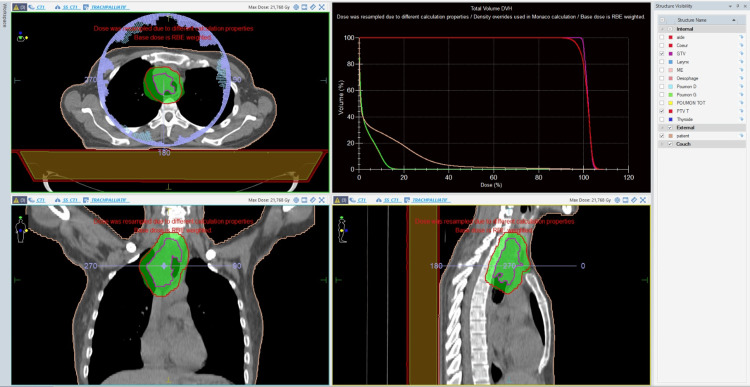Sort by Structure Name using the header arrow
This screenshot has width=750, height=387.
tap(734, 21)
